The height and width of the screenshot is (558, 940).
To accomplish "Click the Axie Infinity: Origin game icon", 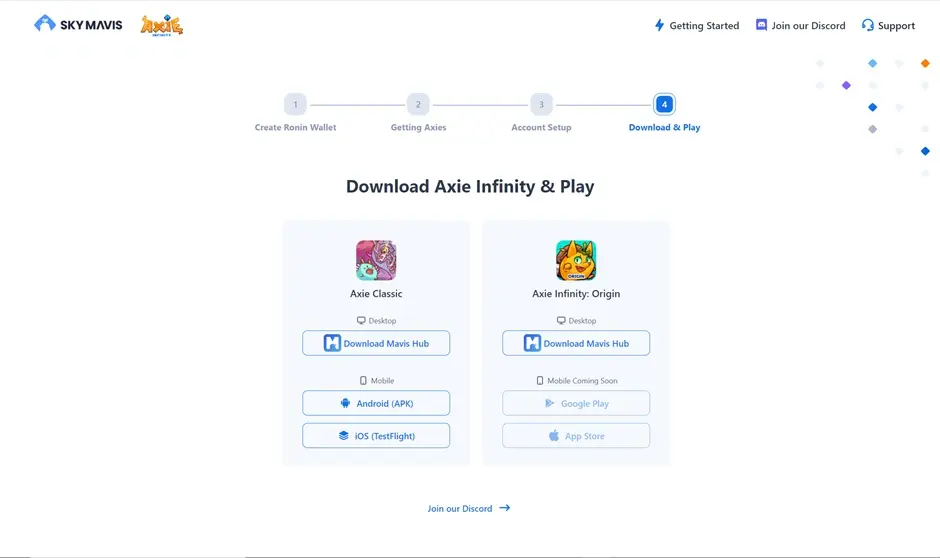I will tap(576, 260).
